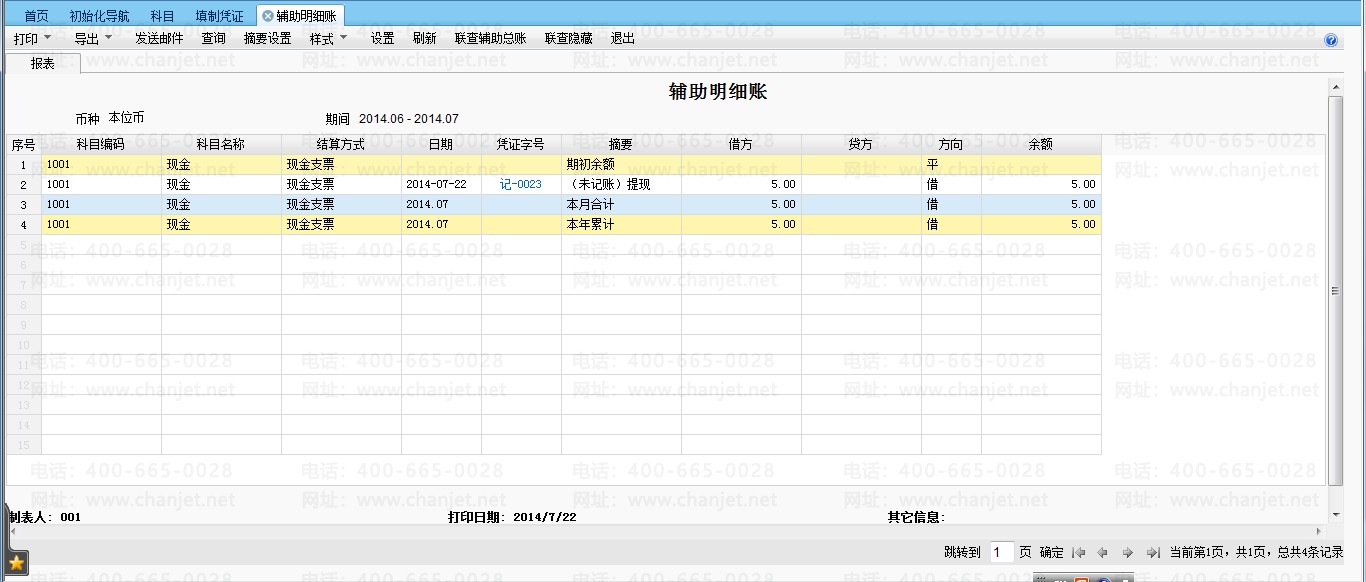This screenshot has width=1366, height=582.
Task: Switch to the 初始化导航 tab
Action: (99, 16)
